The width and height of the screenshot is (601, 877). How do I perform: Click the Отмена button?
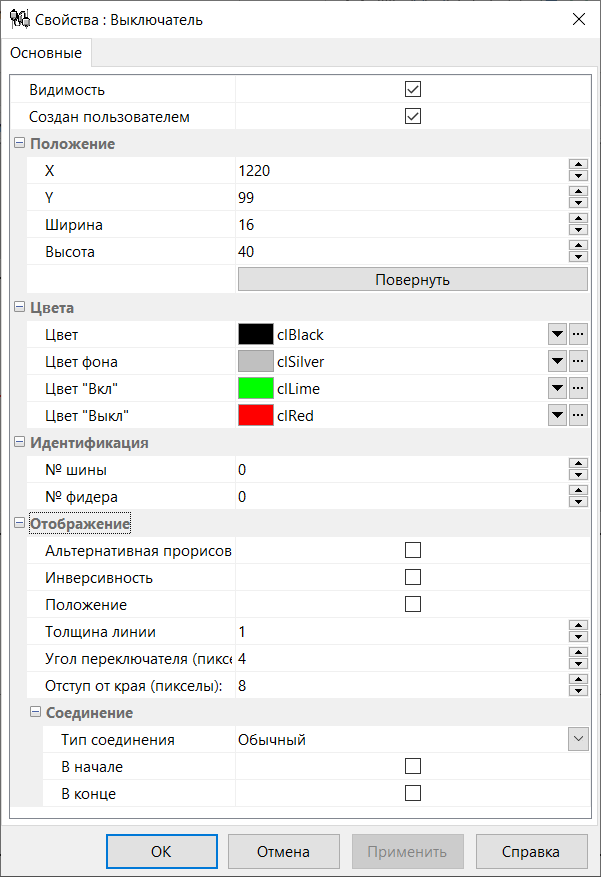[x=283, y=851]
